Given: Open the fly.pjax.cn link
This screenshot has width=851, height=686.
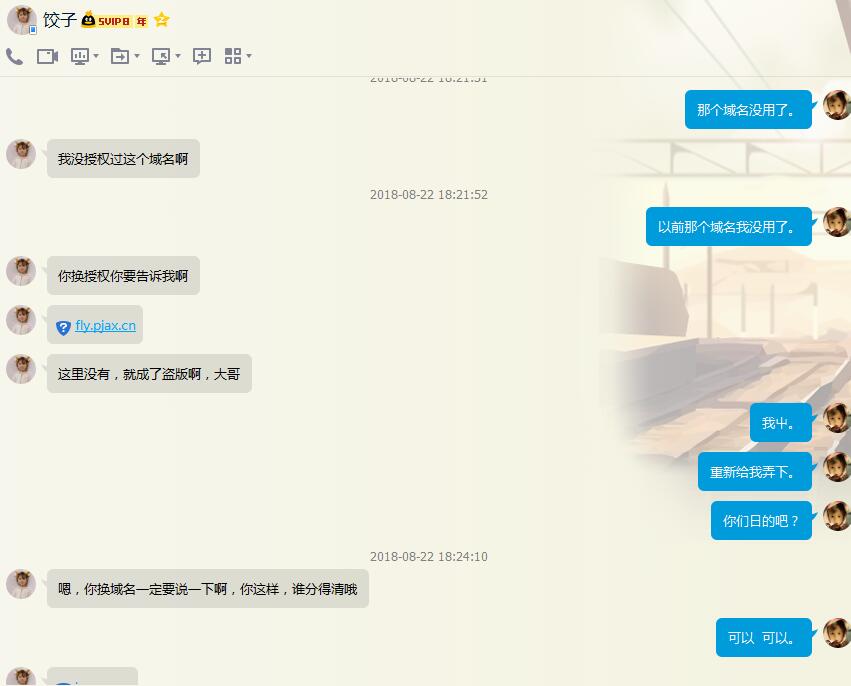Looking at the screenshot, I should click(x=105, y=325).
